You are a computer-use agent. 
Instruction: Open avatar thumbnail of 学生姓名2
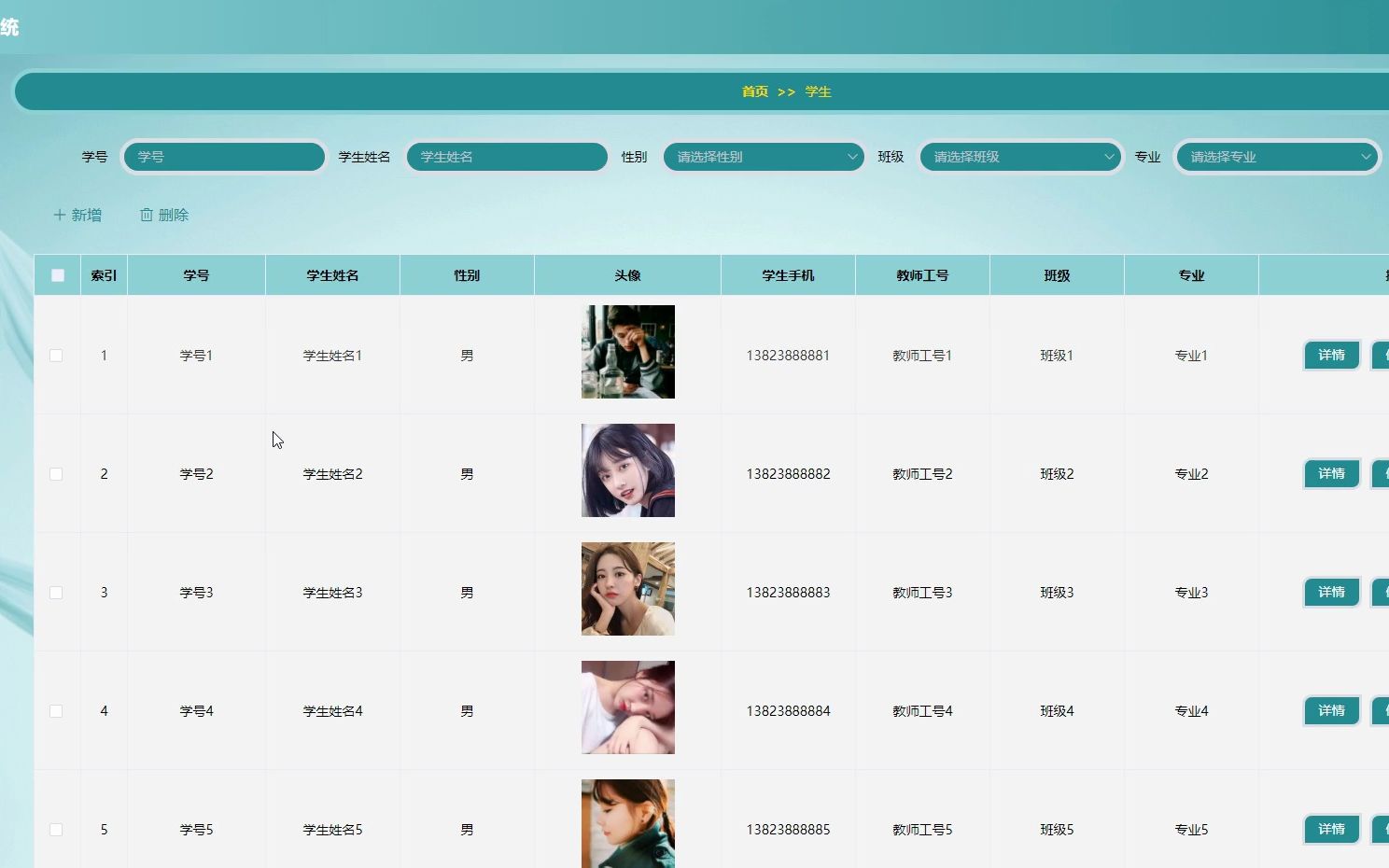628,470
